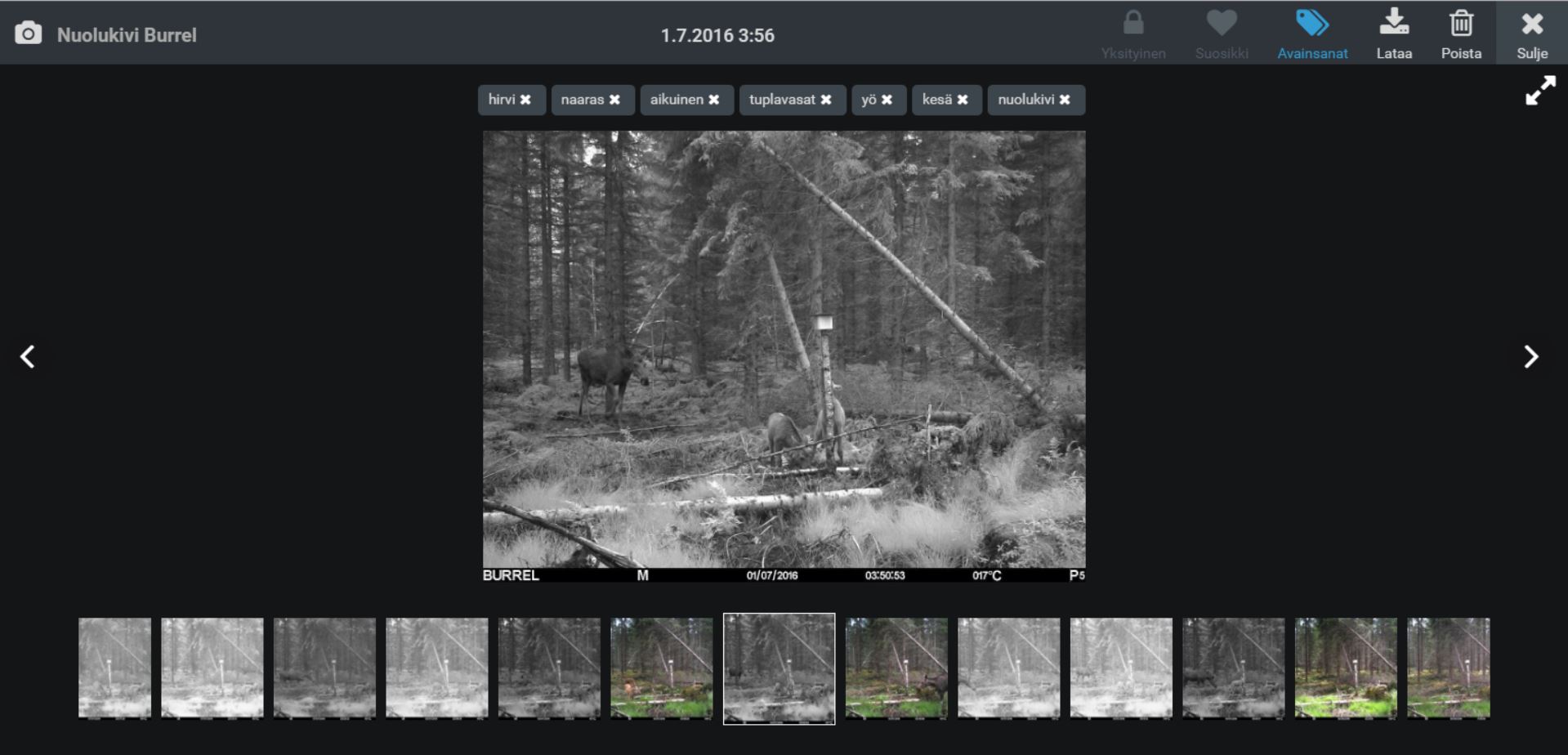1568x755 pixels.
Task: Select the highlighted current thumbnail
Action: pos(780,668)
